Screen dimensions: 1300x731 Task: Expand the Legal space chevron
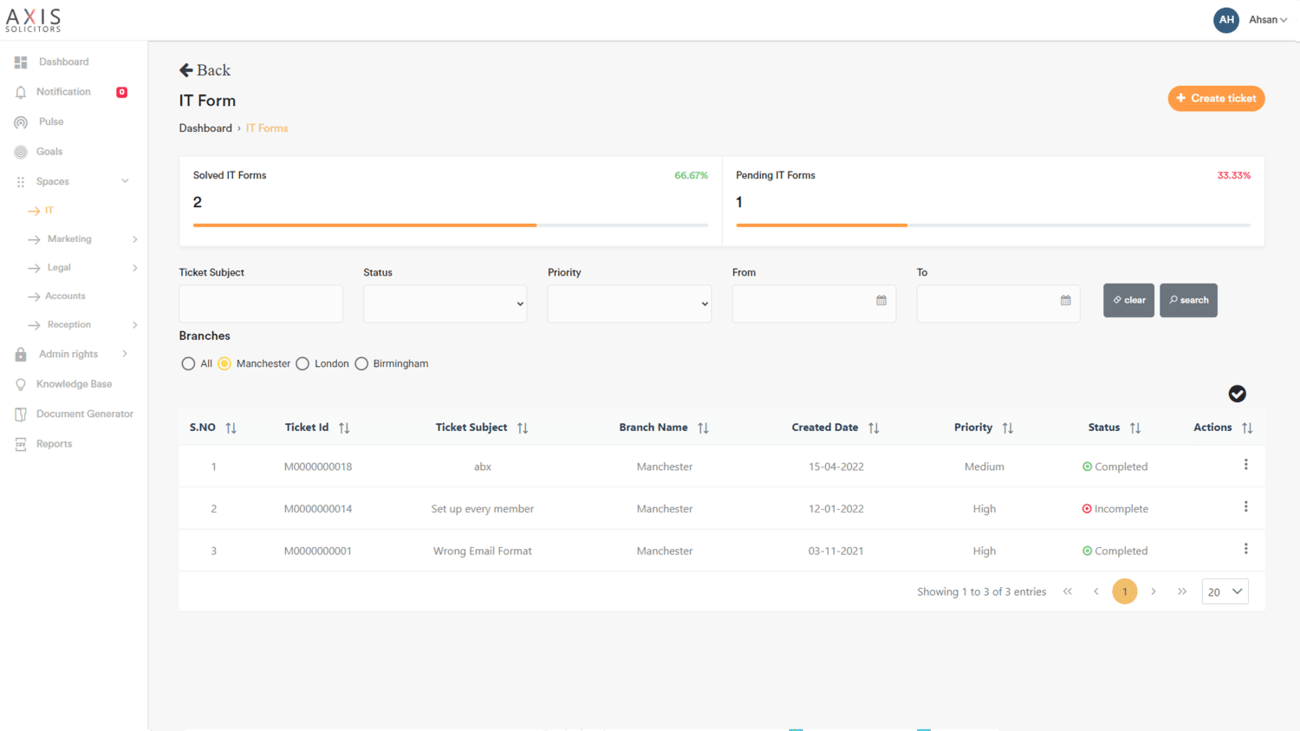(x=135, y=268)
